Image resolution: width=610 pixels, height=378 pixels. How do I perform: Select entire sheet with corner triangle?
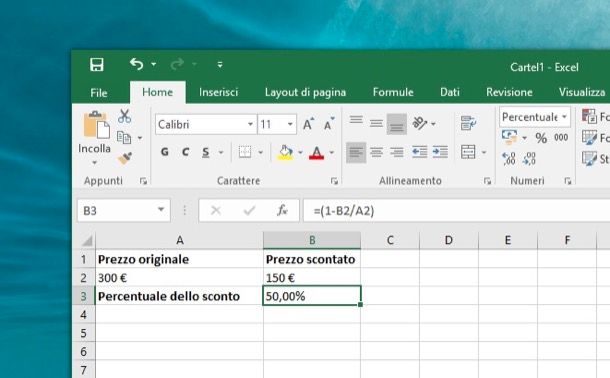pyautogui.click(x=86, y=240)
